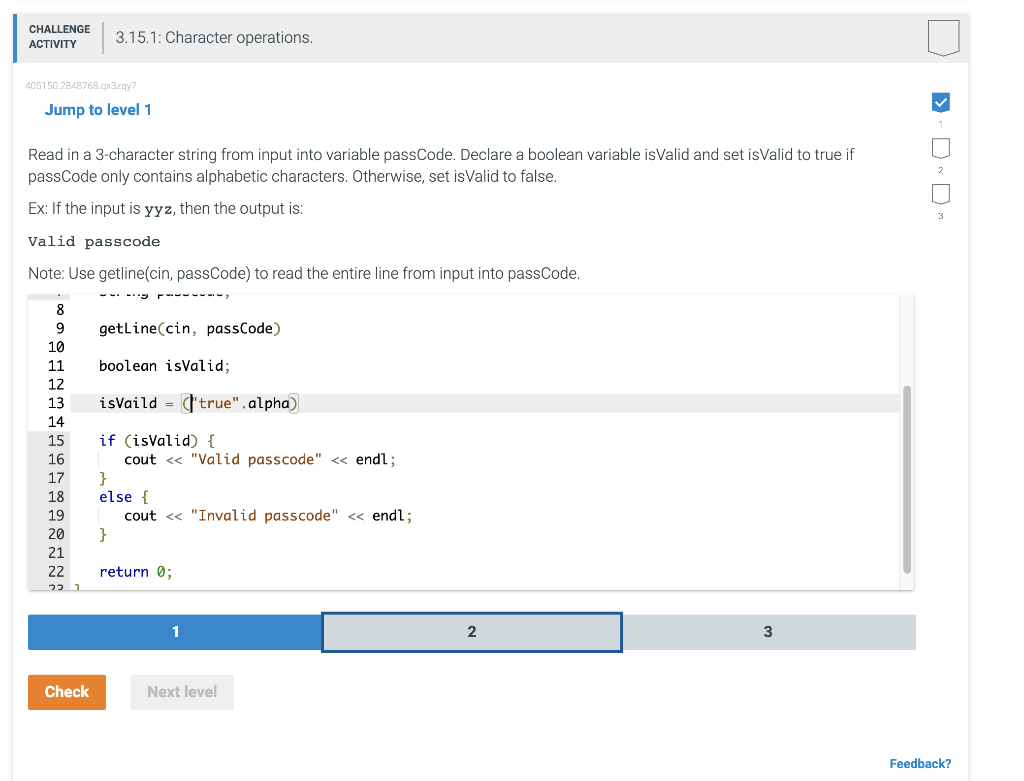The height and width of the screenshot is (781, 1024).
Task: Switch to the level 3 tab
Action: (x=768, y=631)
